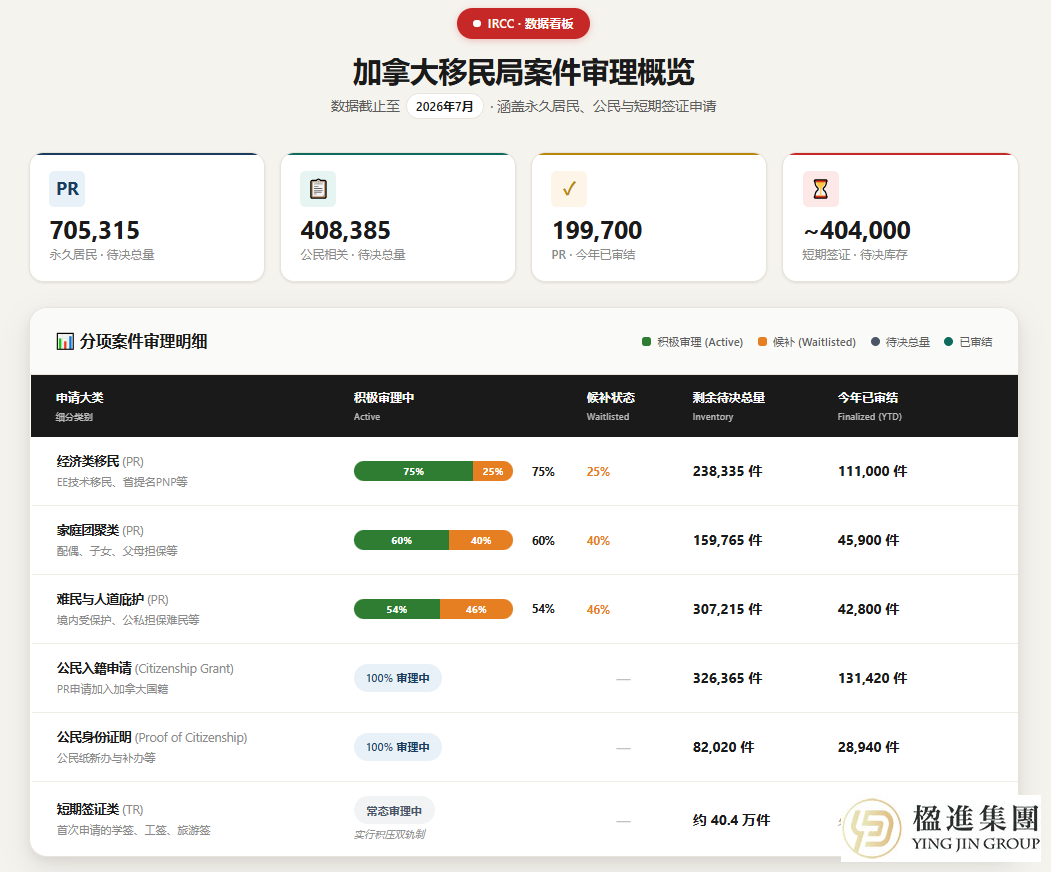This screenshot has width=1051, height=872.
Task: Click the 131,420 件 finalized value
Action: 872,678
